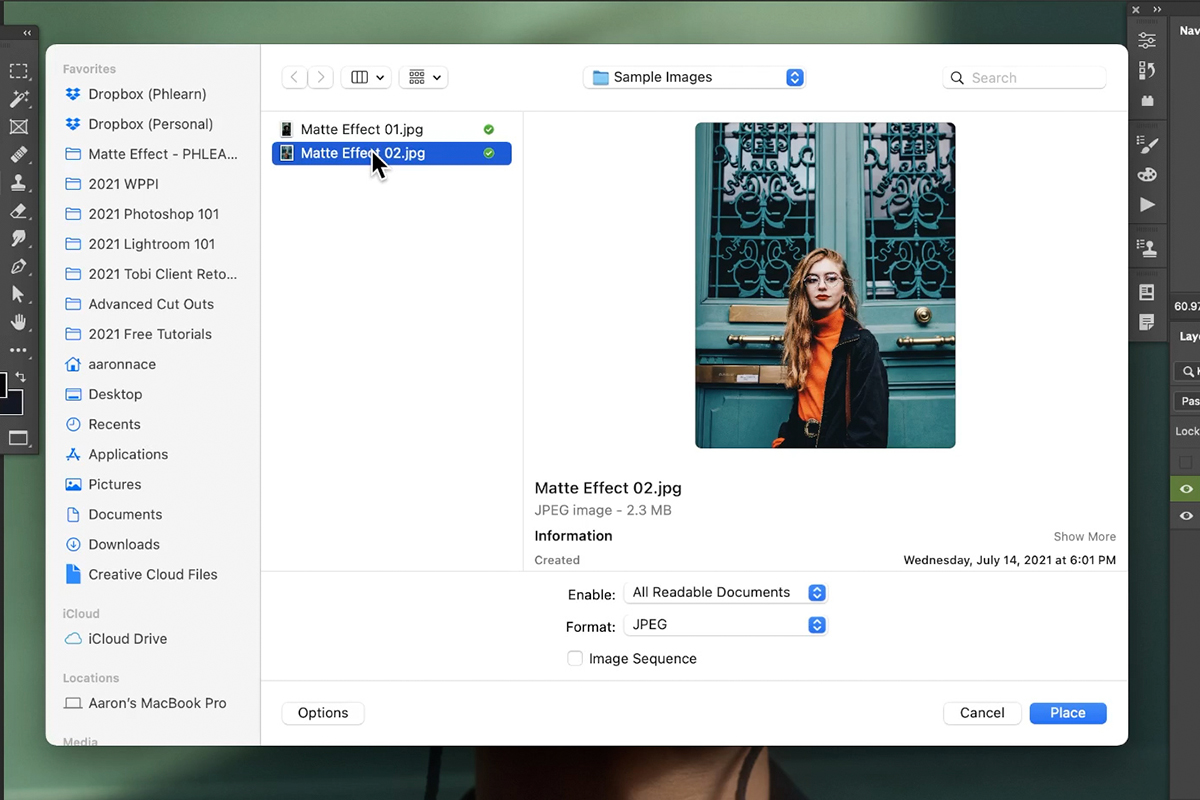Enable the Image Sequence checkbox

575,658
